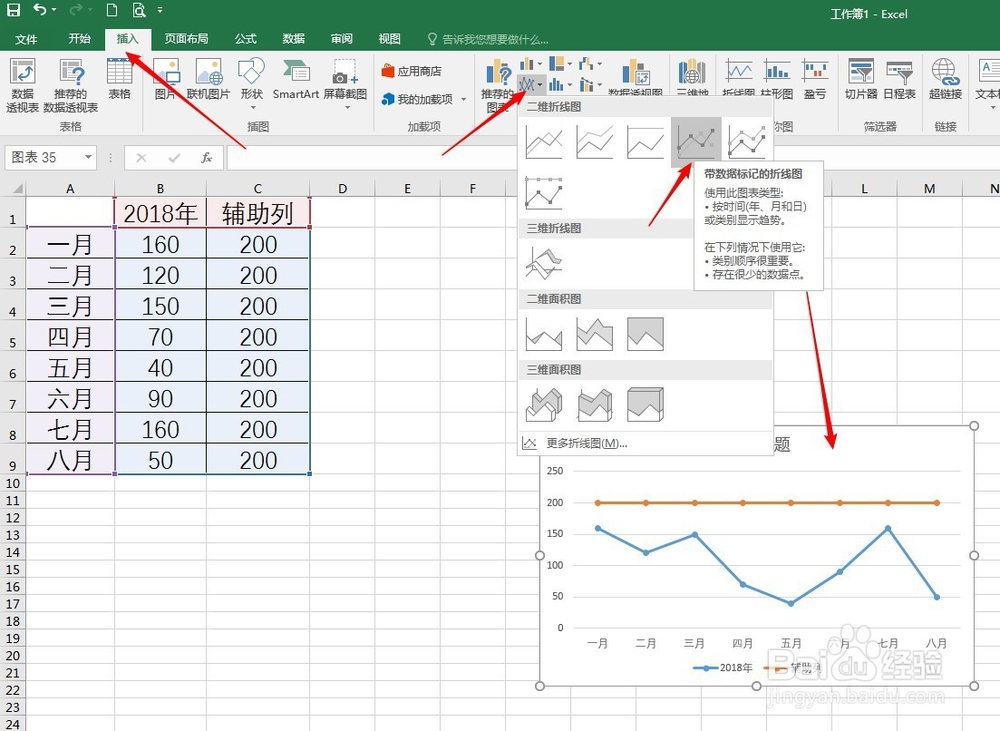This screenshot has height=731, width=1000.
Task: Open the File (文件) tab
Action: pyautogui.click(x=26, y=39)
